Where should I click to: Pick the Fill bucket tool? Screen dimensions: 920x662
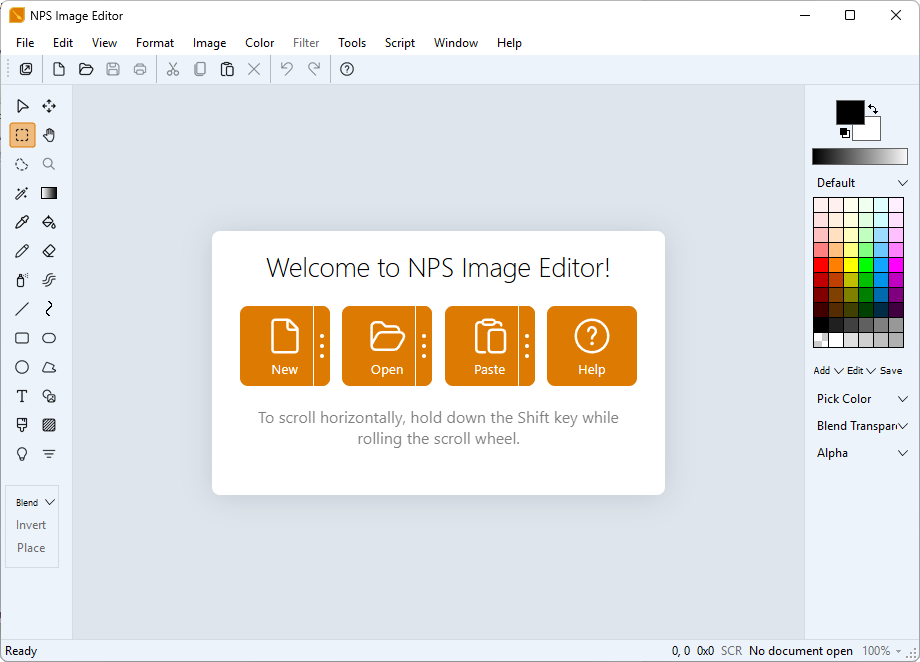[x=48, y=222]
